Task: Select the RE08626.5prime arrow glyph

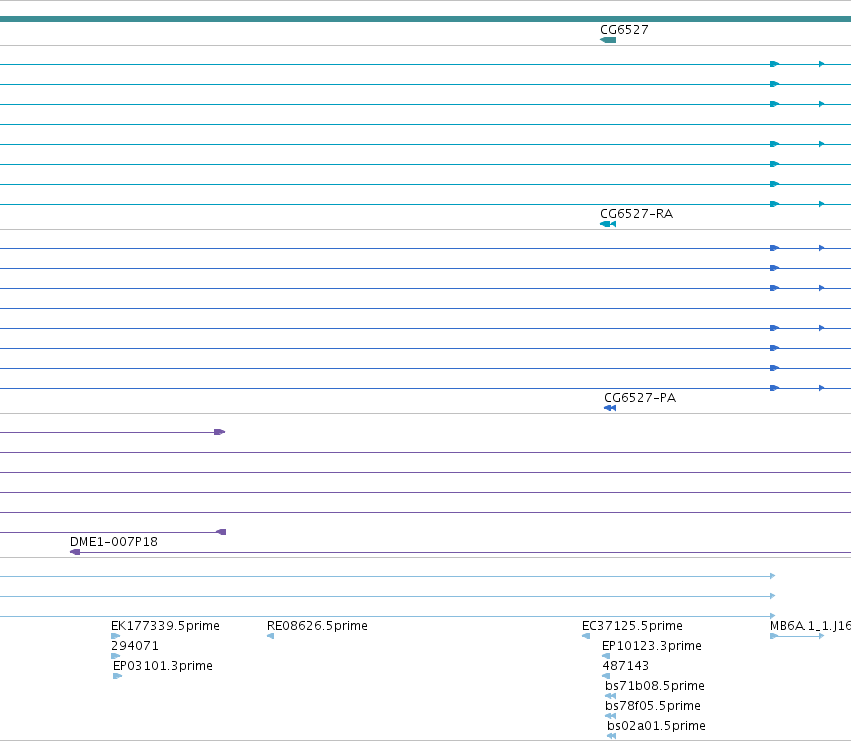Action: tap(270, 636)
